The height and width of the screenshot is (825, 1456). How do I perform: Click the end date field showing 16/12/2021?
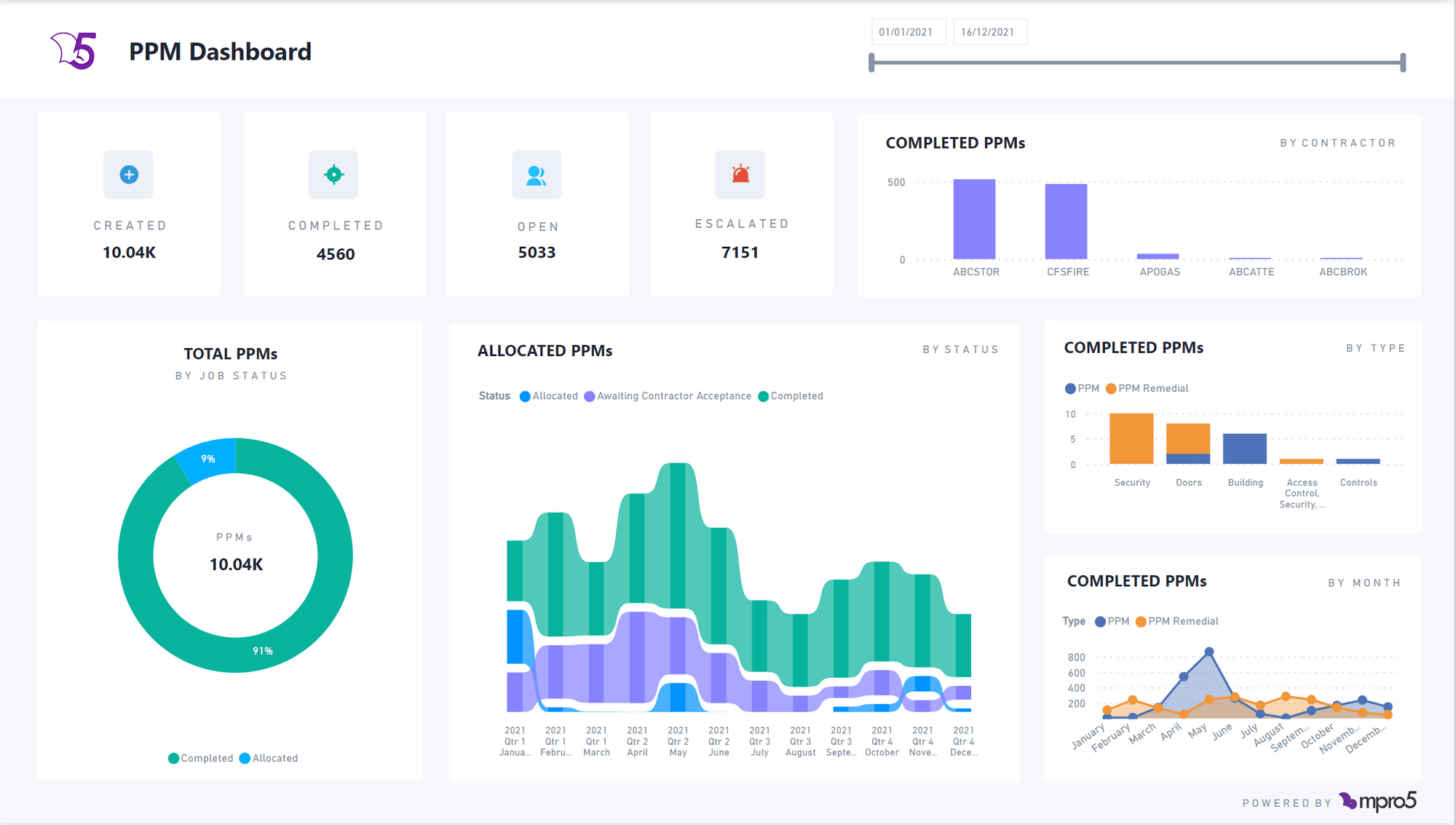pyautogui.click(x=990, y=32)
